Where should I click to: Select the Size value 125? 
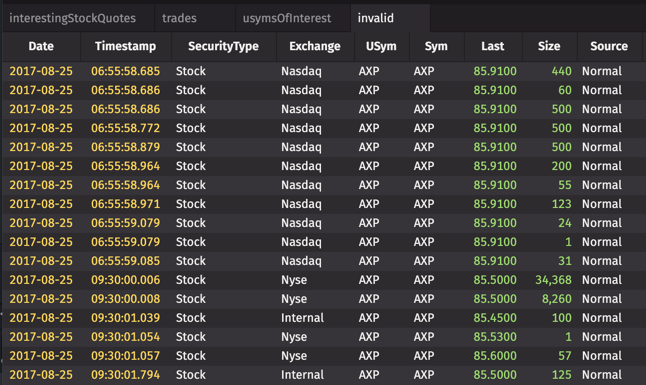tap(561, 375)
